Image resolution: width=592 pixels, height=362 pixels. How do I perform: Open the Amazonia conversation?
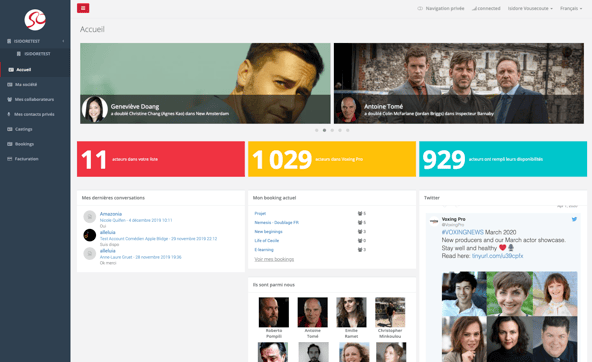(111, 214)
